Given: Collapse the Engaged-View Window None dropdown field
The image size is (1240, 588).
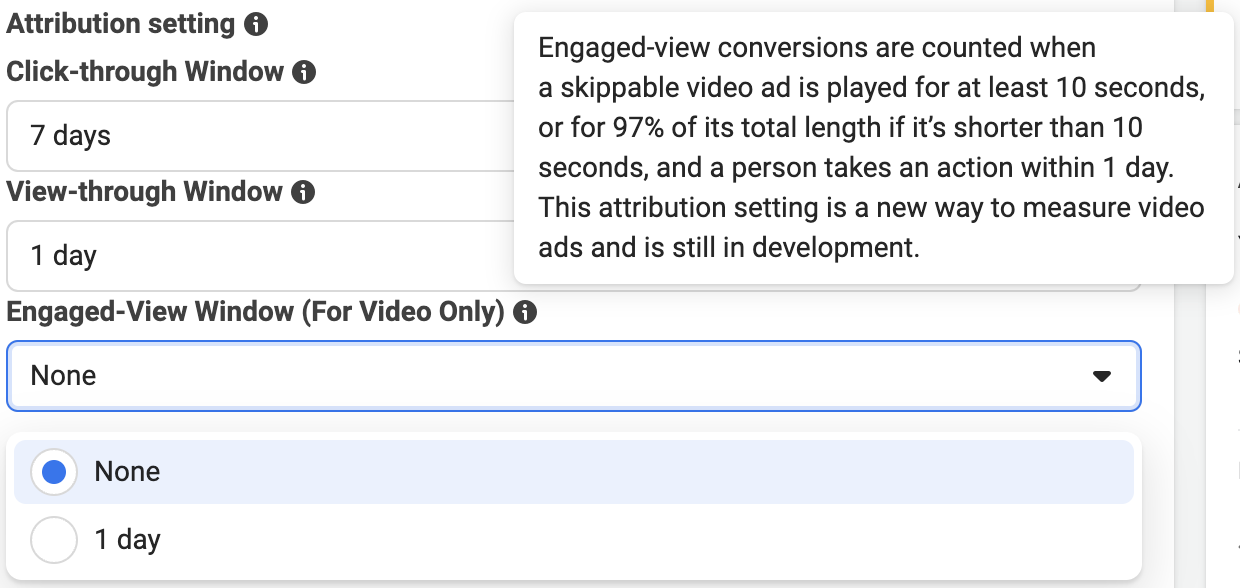Looking at the screenshot, I should 574,376.
